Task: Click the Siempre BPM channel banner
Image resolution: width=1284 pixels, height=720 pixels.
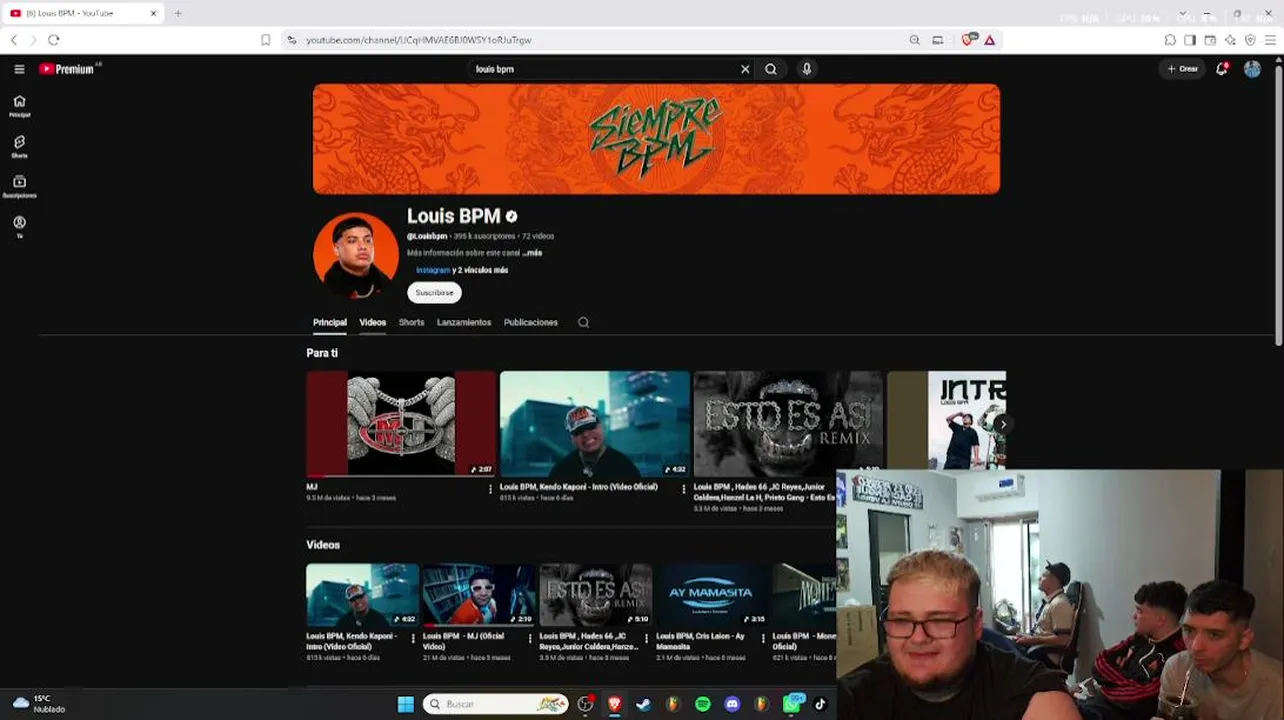Action: point(656,139)
